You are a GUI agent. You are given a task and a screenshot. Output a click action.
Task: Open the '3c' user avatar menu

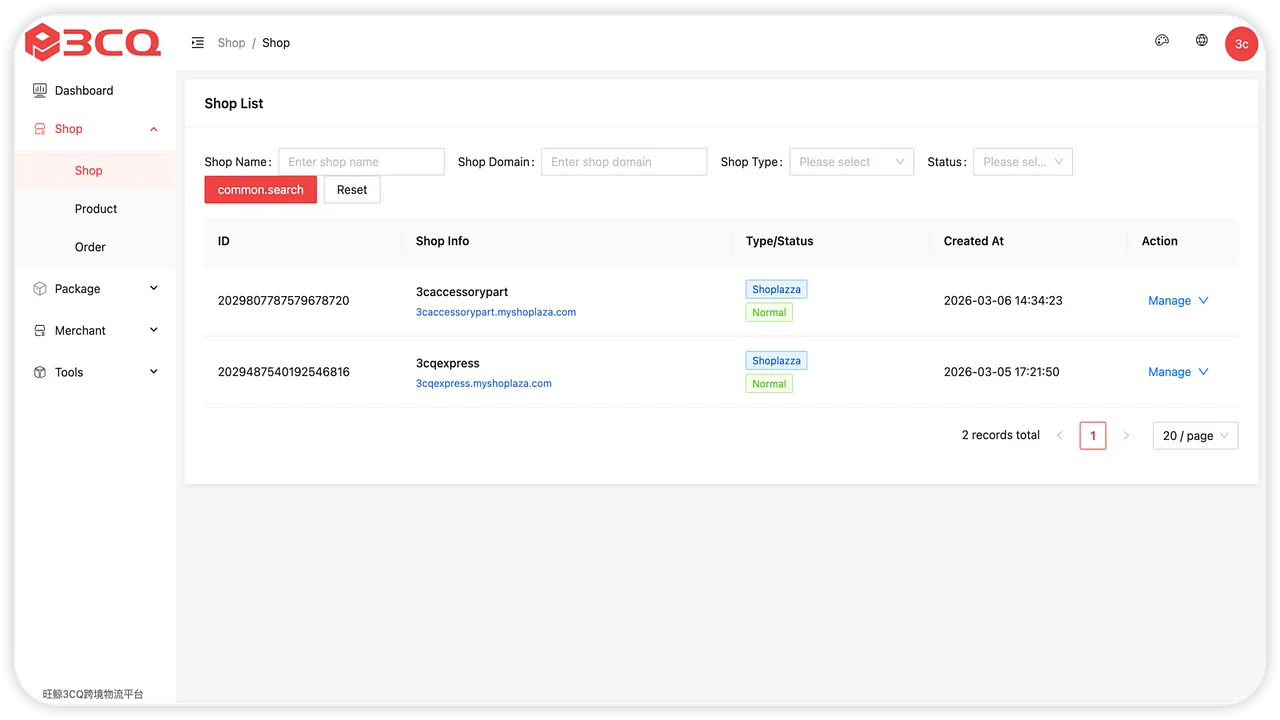tap(1241, 44)
